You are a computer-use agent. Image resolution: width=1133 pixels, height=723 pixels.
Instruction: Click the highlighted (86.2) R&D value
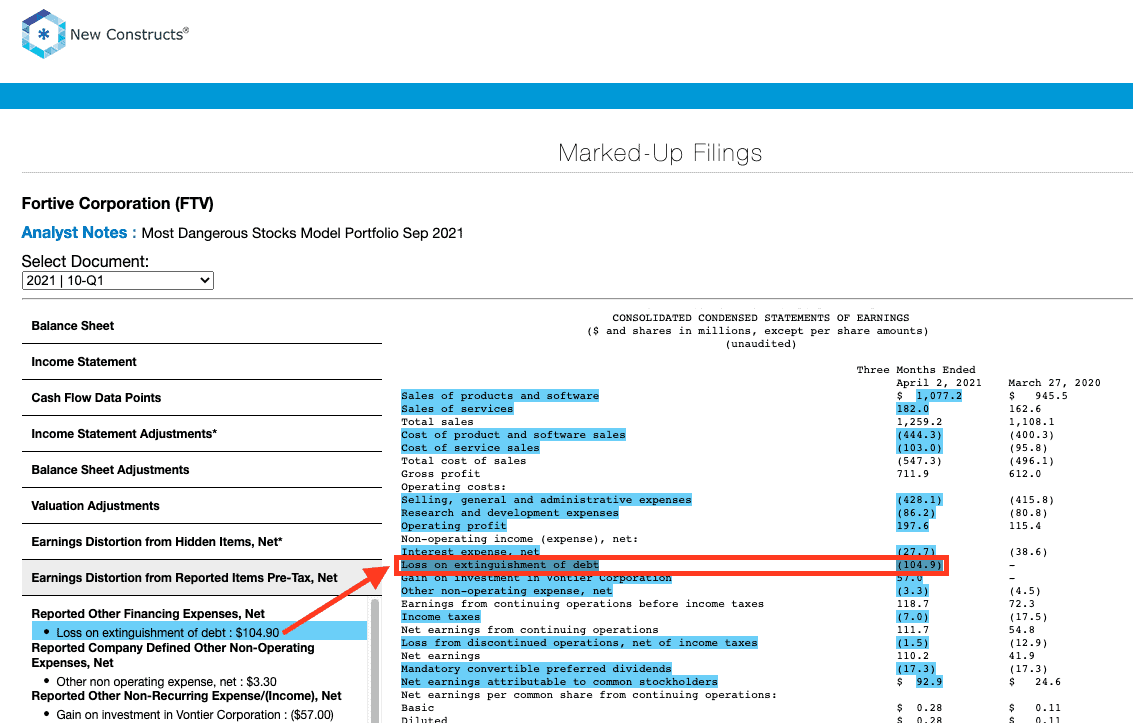click(x=916, y=513)
